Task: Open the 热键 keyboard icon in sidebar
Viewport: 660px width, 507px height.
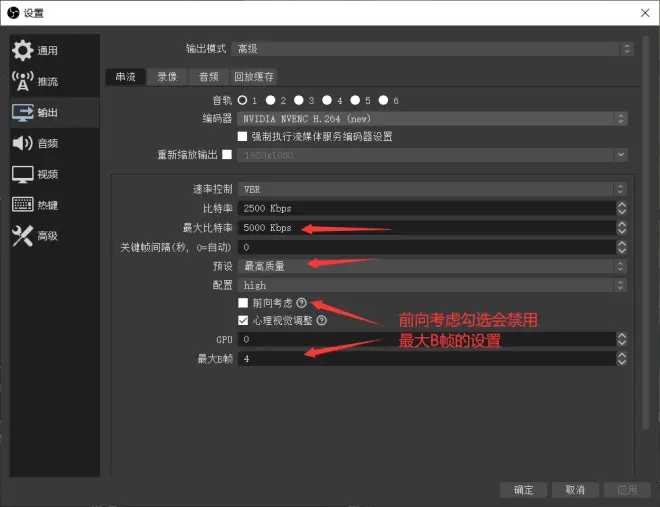Action: 22,205
